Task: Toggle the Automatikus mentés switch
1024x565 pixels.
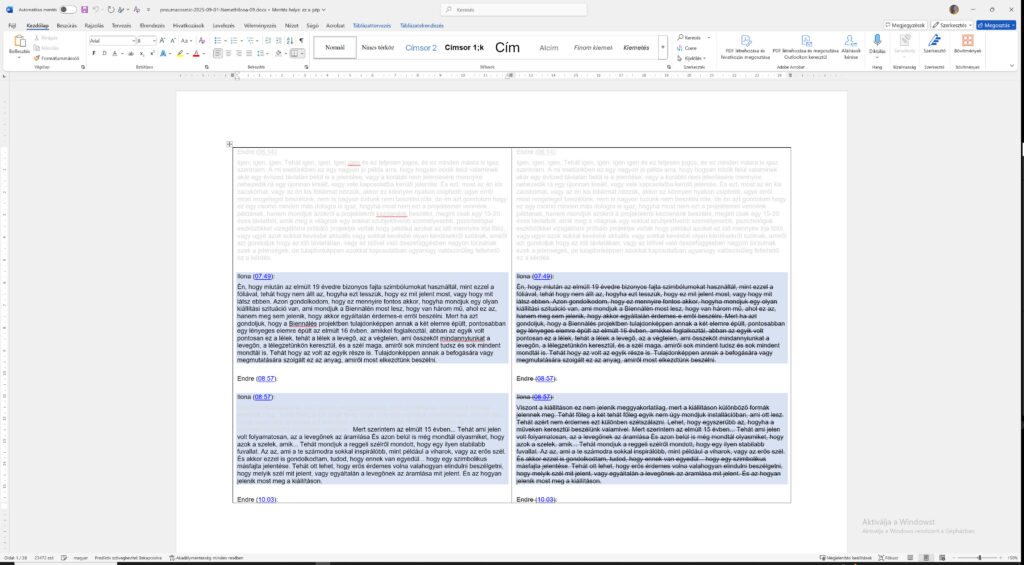Action: 66,9
